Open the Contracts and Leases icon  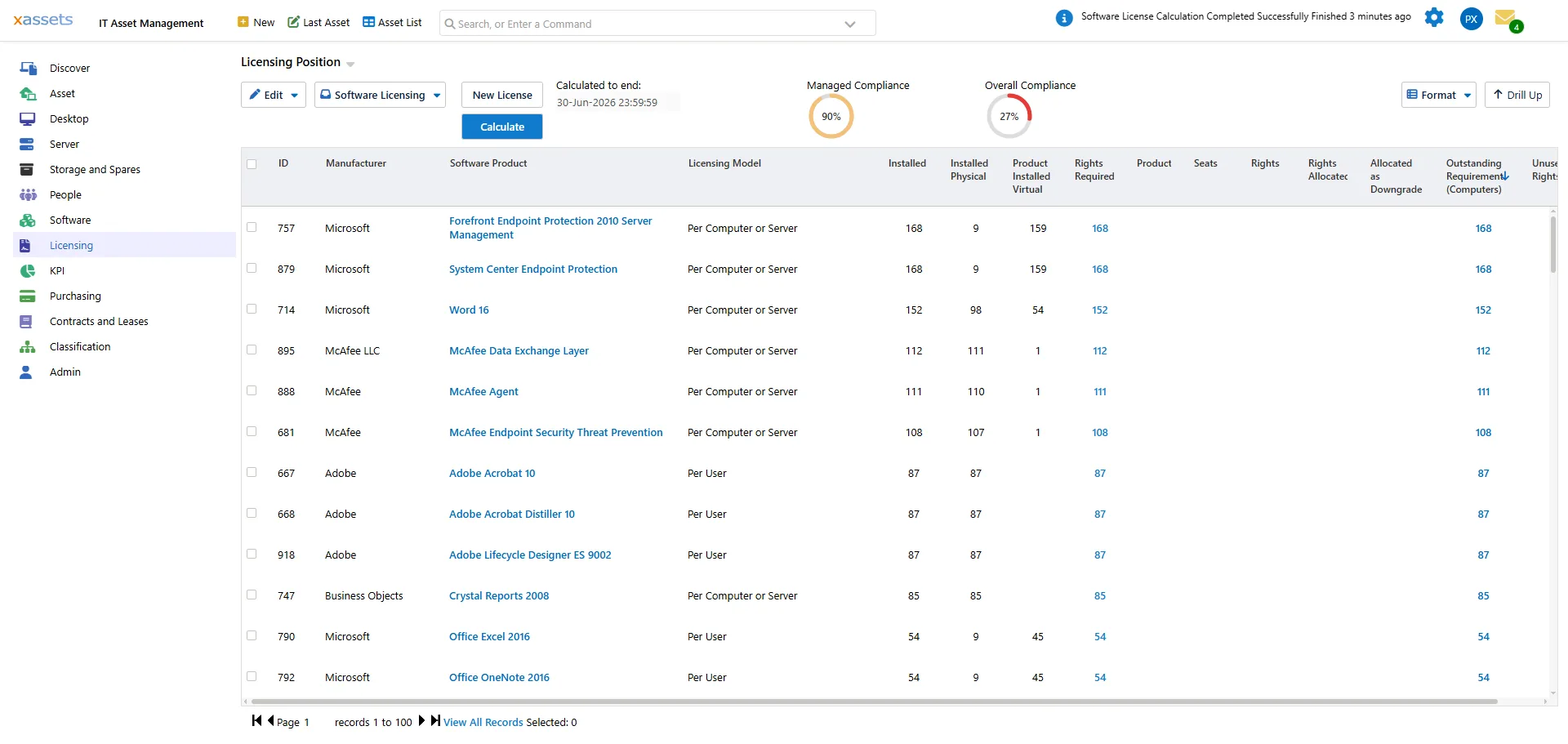26,322
